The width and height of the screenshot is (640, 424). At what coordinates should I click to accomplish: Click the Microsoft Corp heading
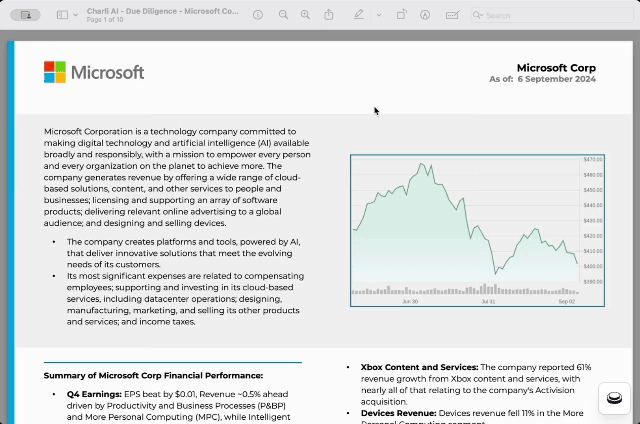pos(556,68)
